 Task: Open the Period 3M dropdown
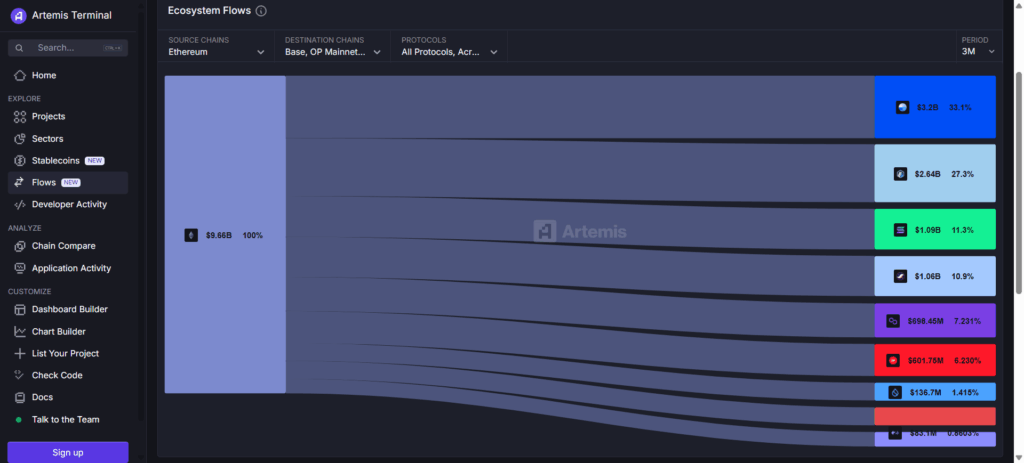pos(978,46)
